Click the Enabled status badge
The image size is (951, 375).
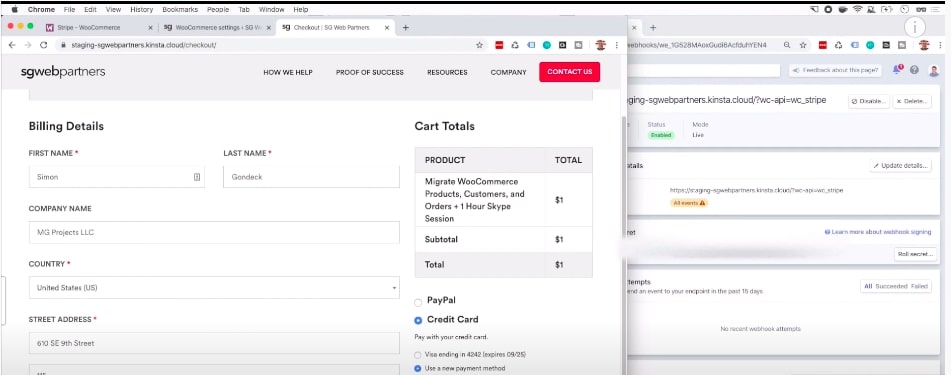tap(660, 135)
